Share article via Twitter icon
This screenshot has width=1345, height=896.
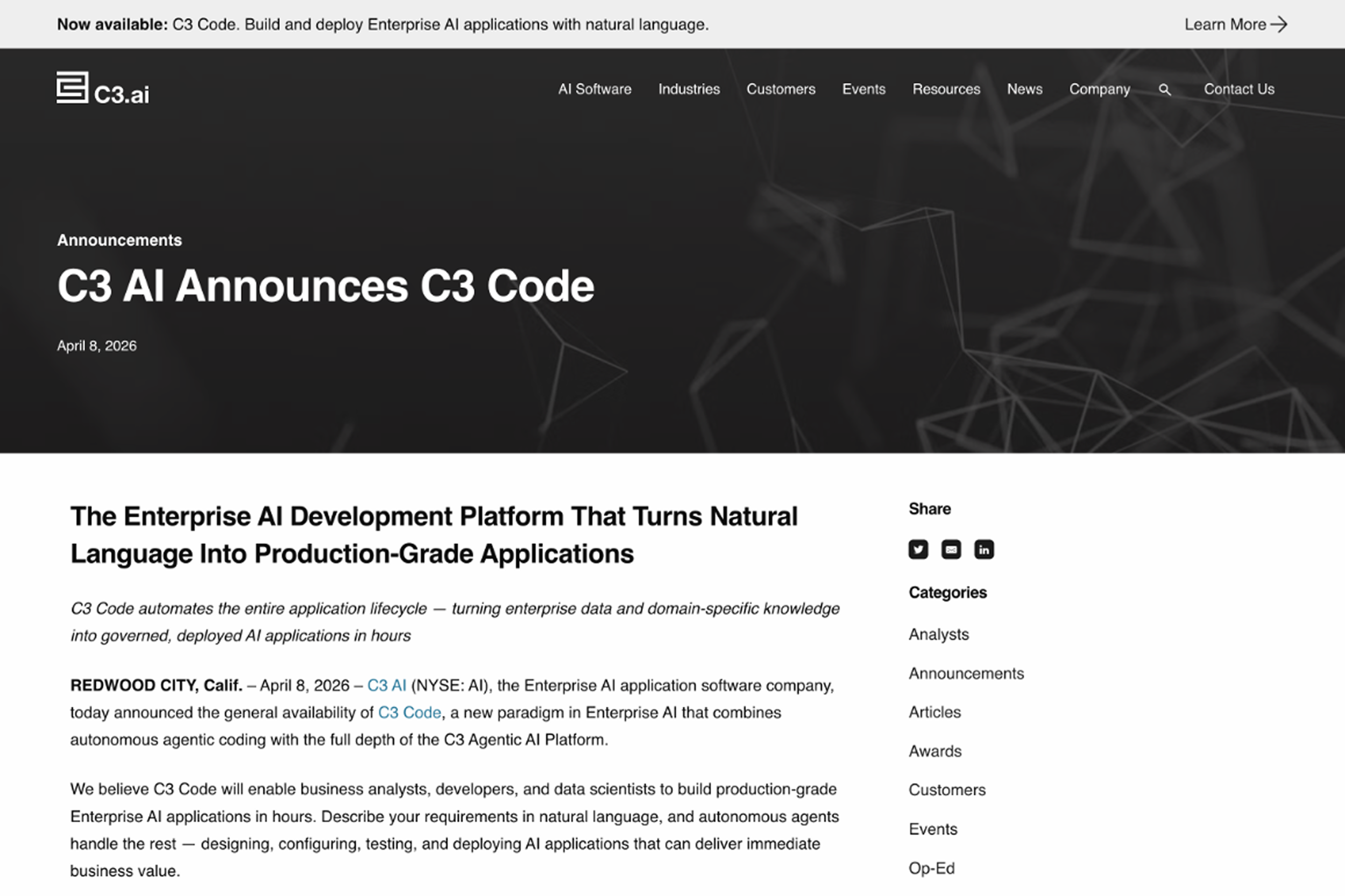pyautogui.click(x=918, y=550)
